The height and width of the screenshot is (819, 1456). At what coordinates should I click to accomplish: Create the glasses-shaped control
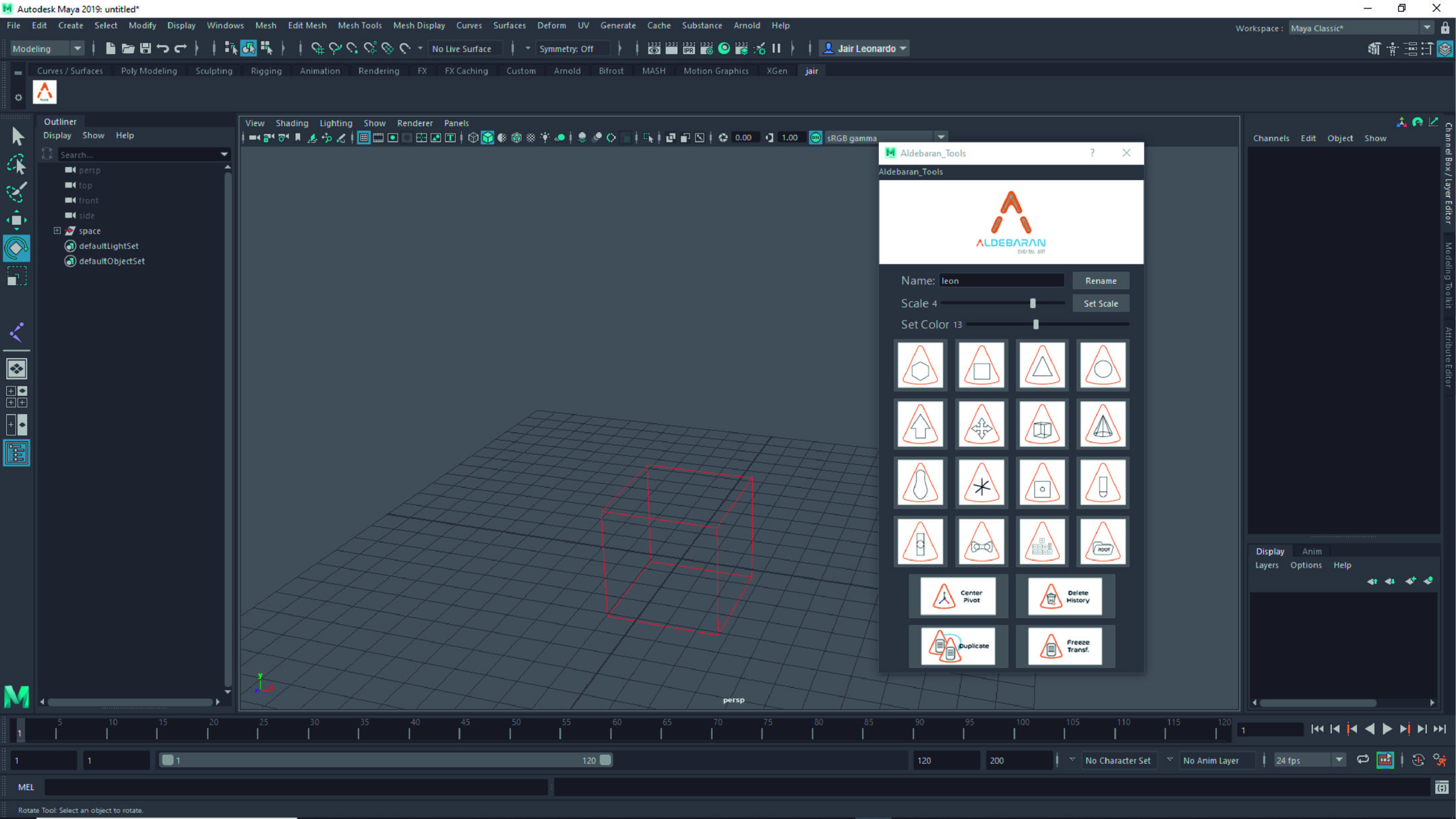point(981,541)
